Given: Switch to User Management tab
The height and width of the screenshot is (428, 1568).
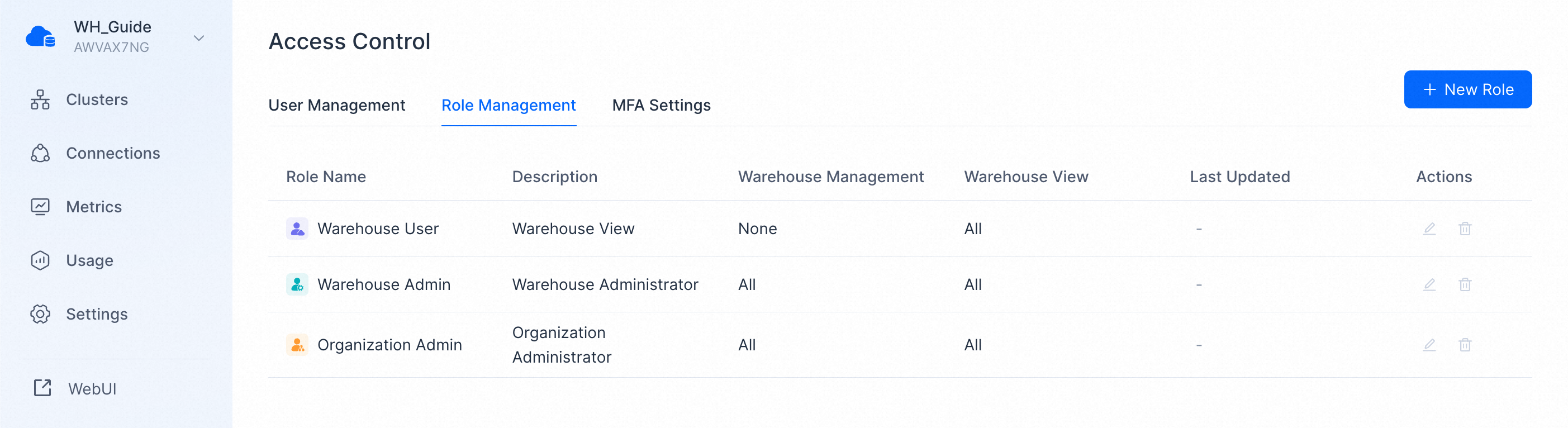Looking at the screenshot, I should point(336,106).
